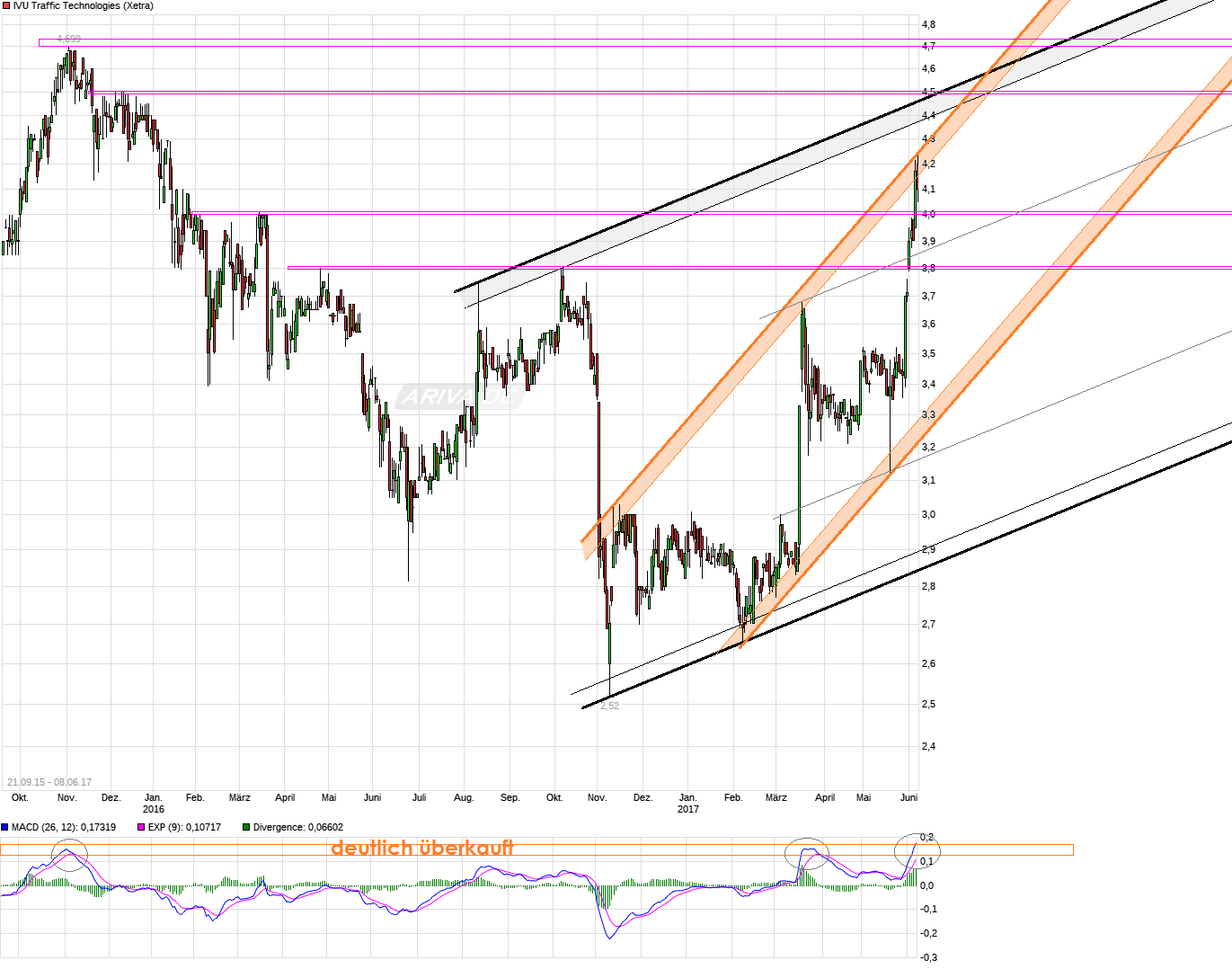Click the Jan. 2016 axis label

[154, 803]
